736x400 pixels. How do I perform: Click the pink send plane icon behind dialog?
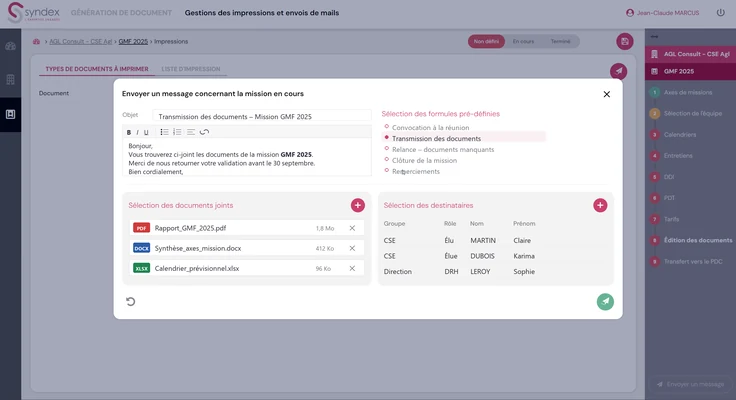[x=619, y=71]
